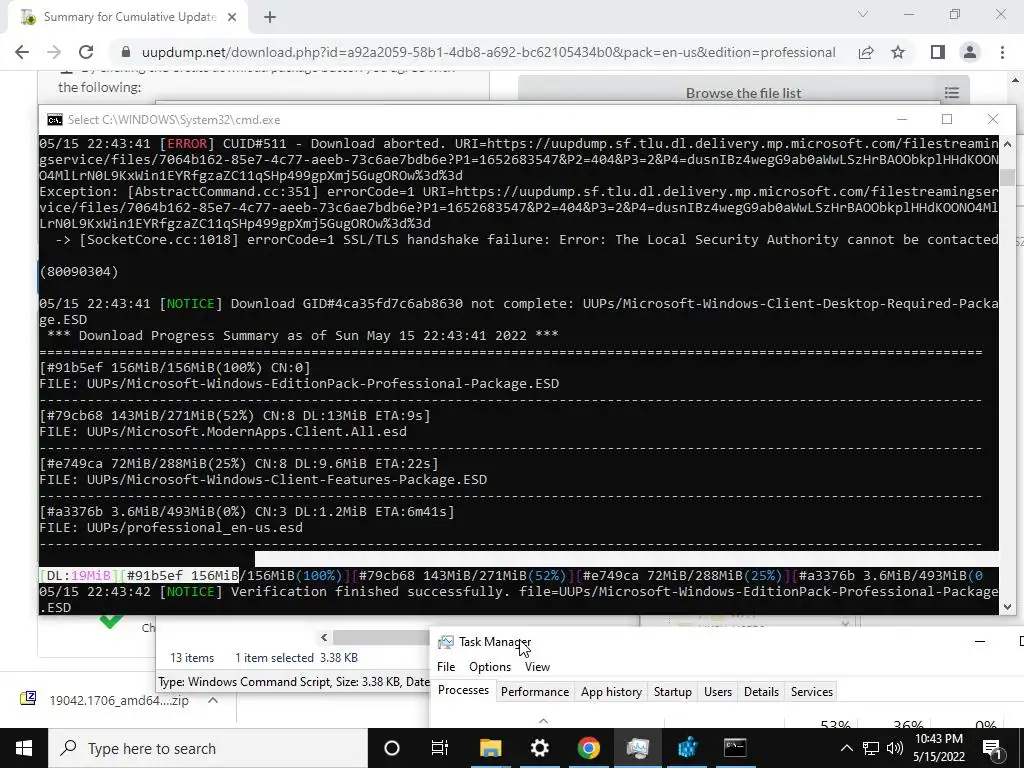1024x768 pixels.
Task: Open Windows Start menu
Action: [x=24, y=748]
